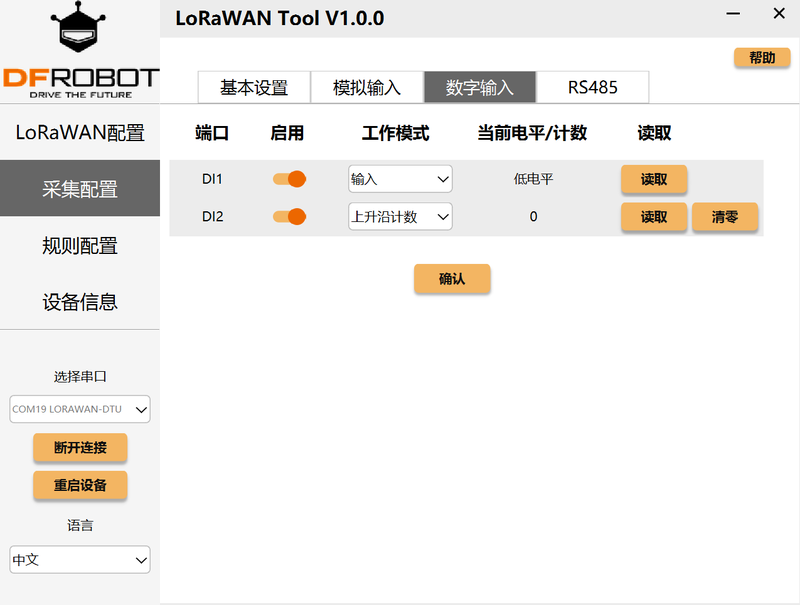Disable the DI2 enable switch
Viewport: 800px width, 605px height.
coord(289,216)
